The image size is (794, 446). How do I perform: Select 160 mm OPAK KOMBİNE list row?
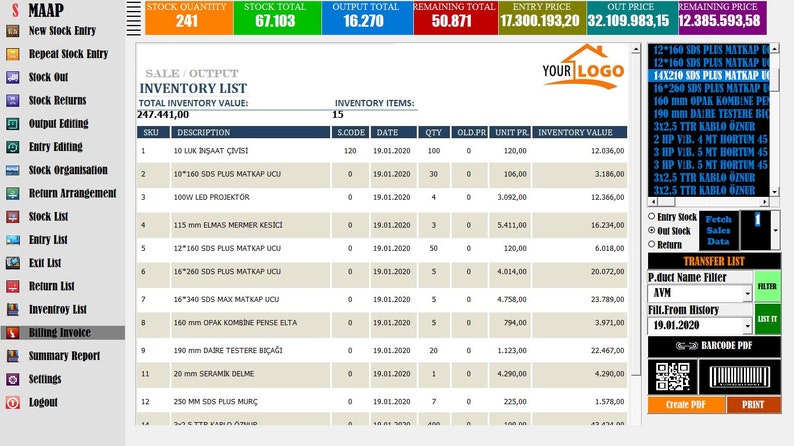pyautogui.click(x=708, y=101)
